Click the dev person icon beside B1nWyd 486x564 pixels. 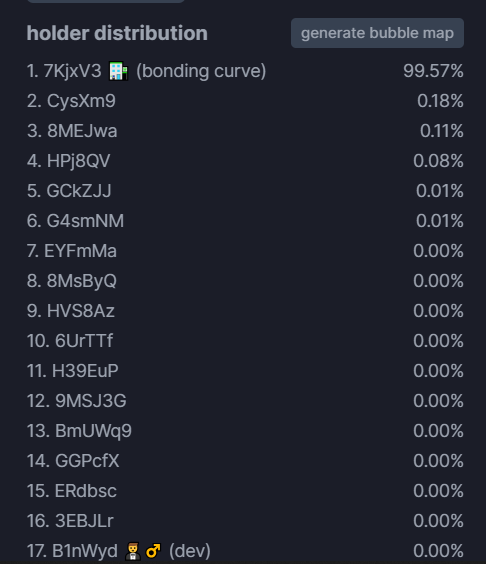(133, 551)
